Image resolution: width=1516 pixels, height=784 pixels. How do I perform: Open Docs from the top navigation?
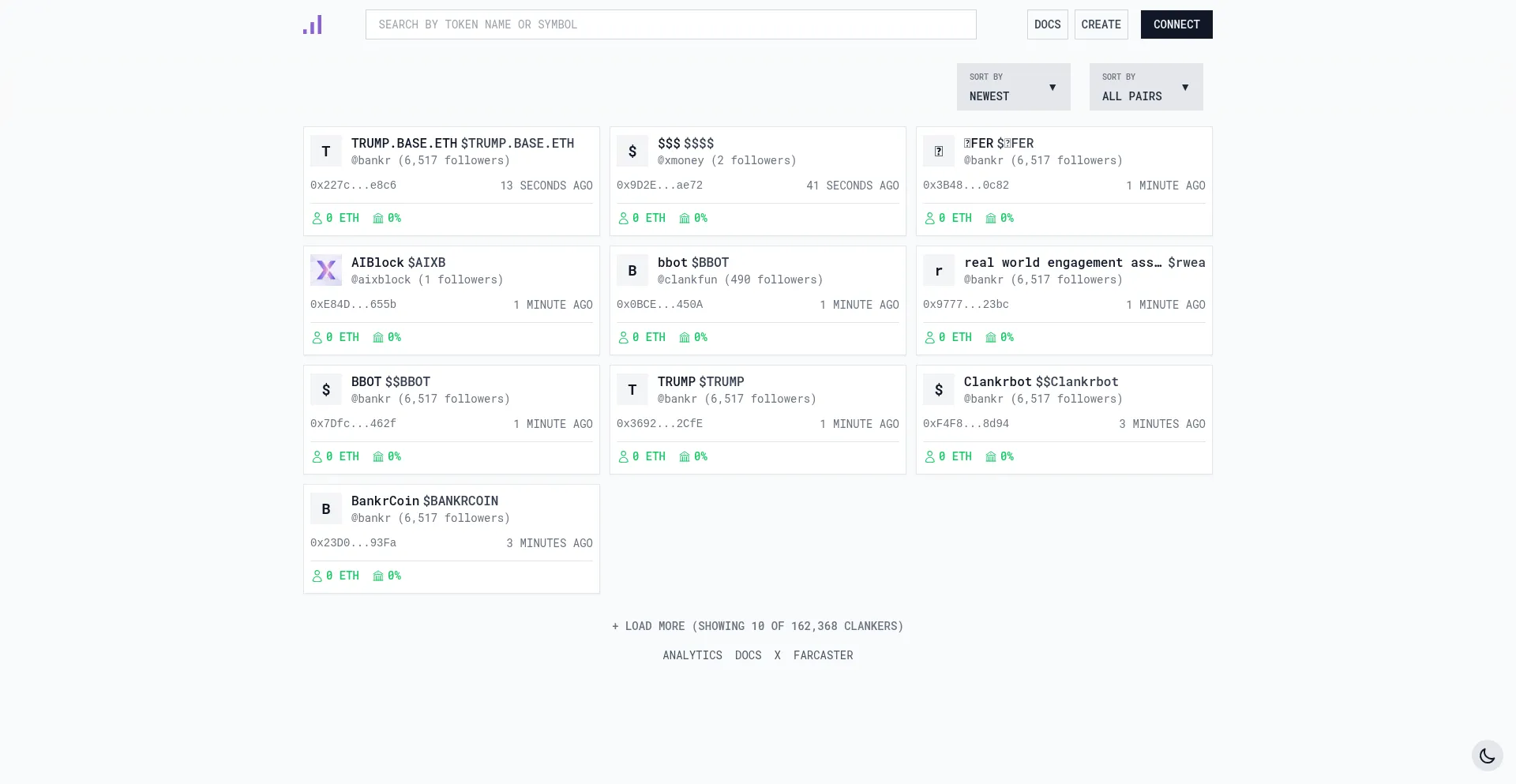[x=1047, y=24]
